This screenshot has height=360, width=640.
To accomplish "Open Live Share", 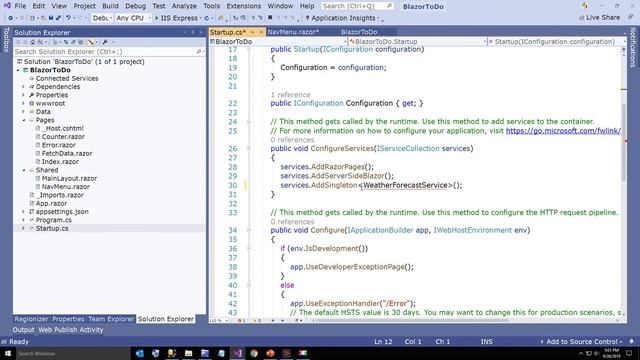I will (x=600, y=18).
